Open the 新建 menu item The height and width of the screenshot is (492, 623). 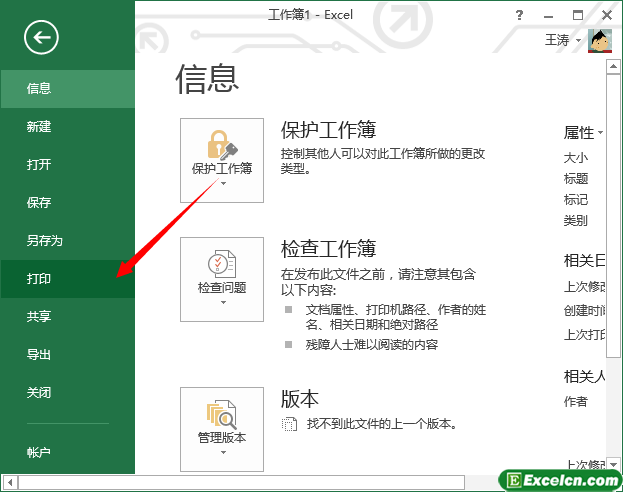click(x=68, y=127)
